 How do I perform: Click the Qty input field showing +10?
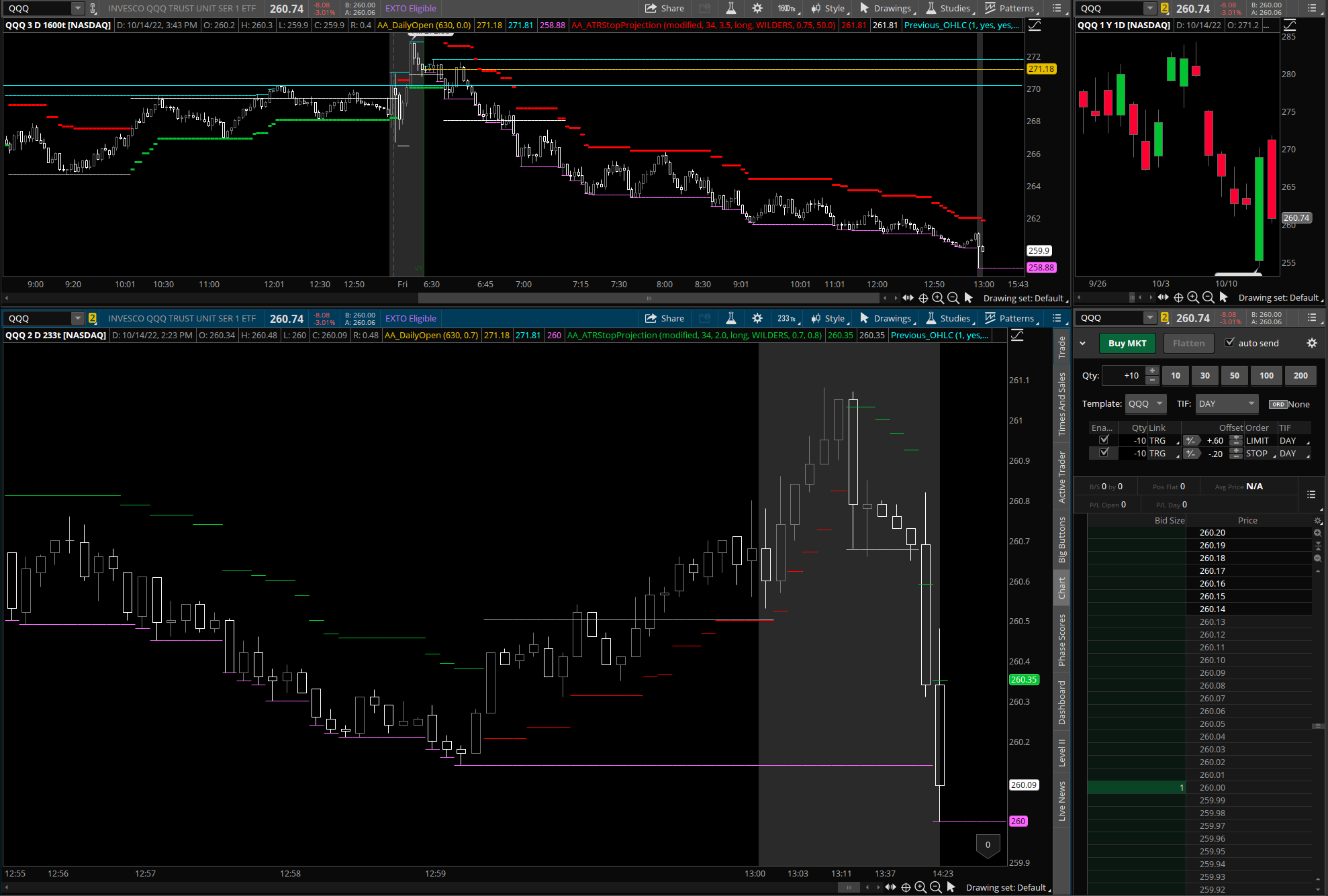(x=1124, y=375)
